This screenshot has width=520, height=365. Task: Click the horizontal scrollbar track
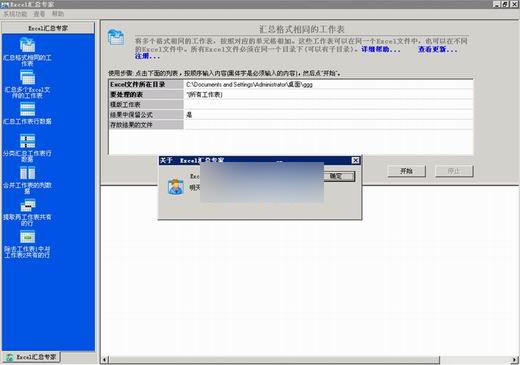coord(476,360)
